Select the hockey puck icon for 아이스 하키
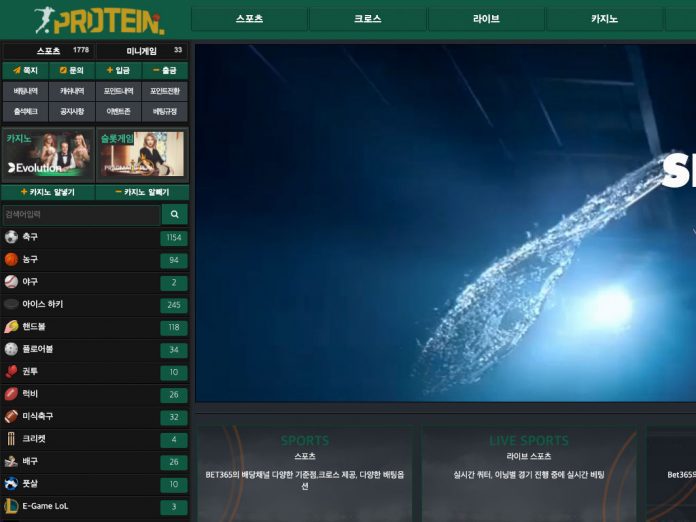 (x=11, y=304)
